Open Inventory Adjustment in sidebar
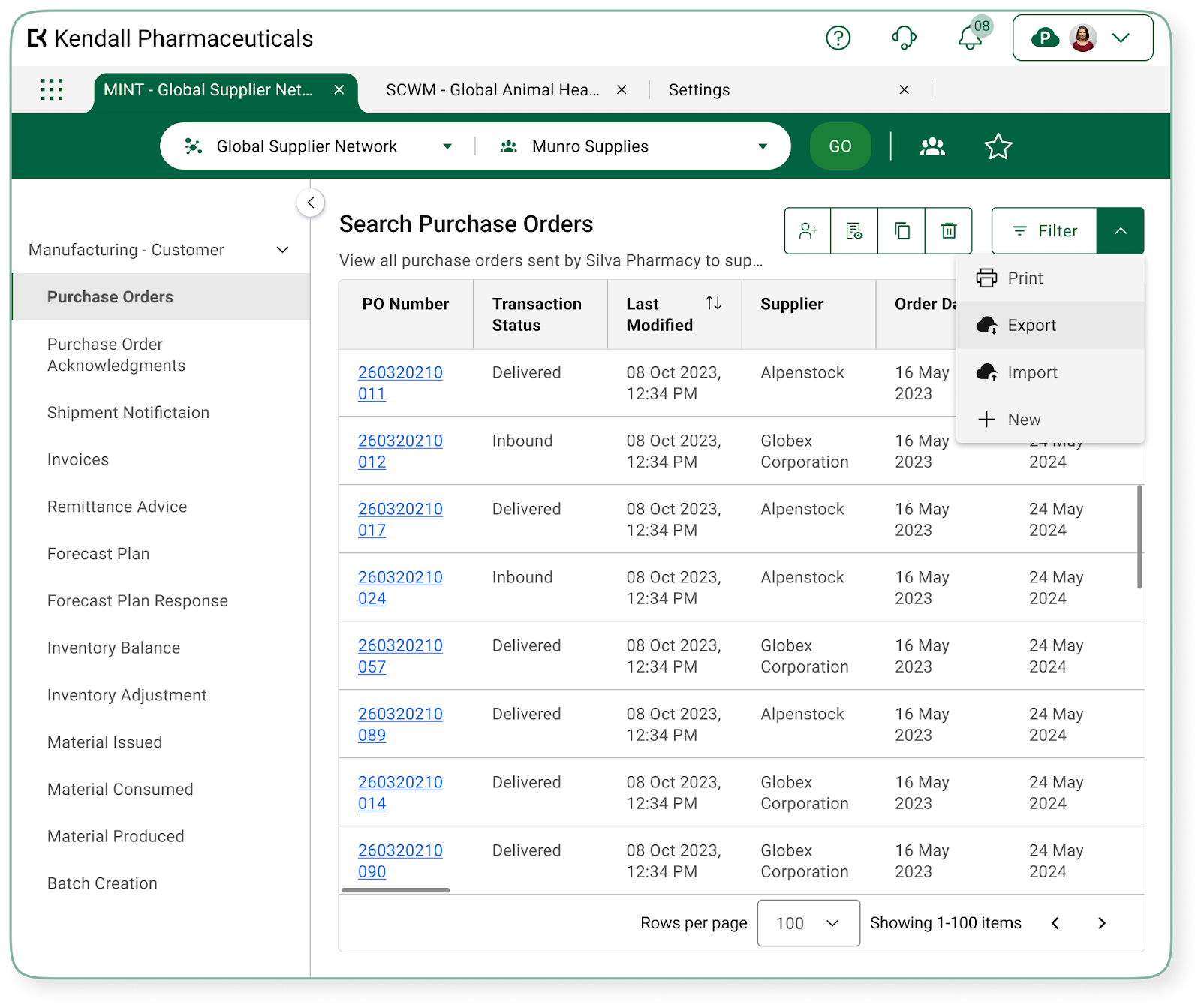This screenshot has height=1008, width=1201. point(127,696)
